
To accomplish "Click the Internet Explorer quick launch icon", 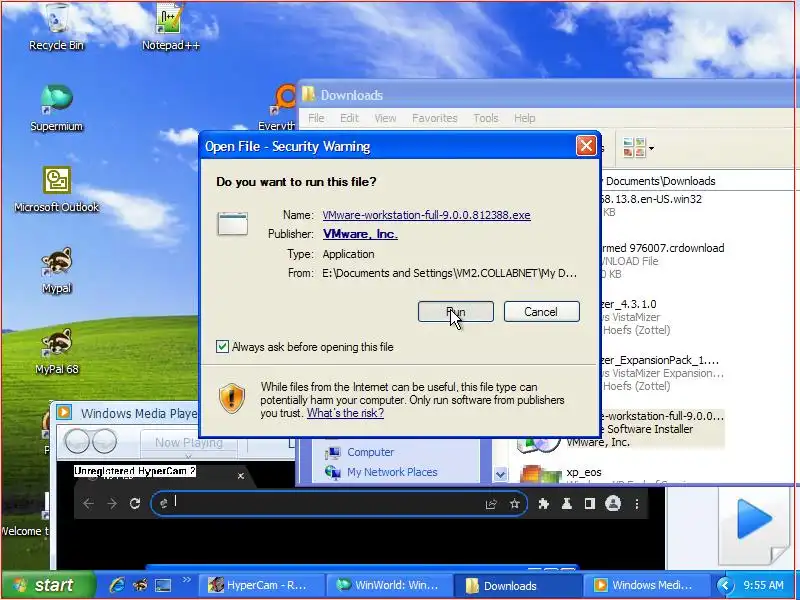I will [117, 585].
